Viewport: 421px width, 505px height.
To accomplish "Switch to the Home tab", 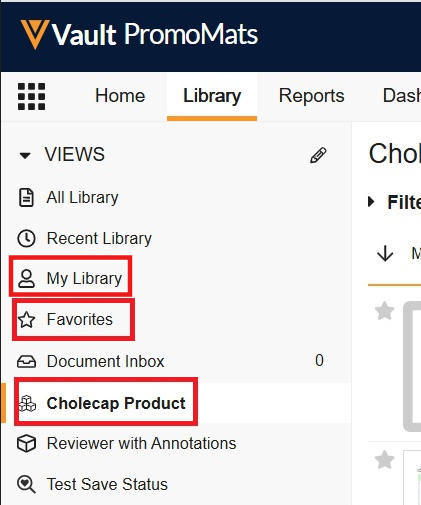I will coord(120,96).
